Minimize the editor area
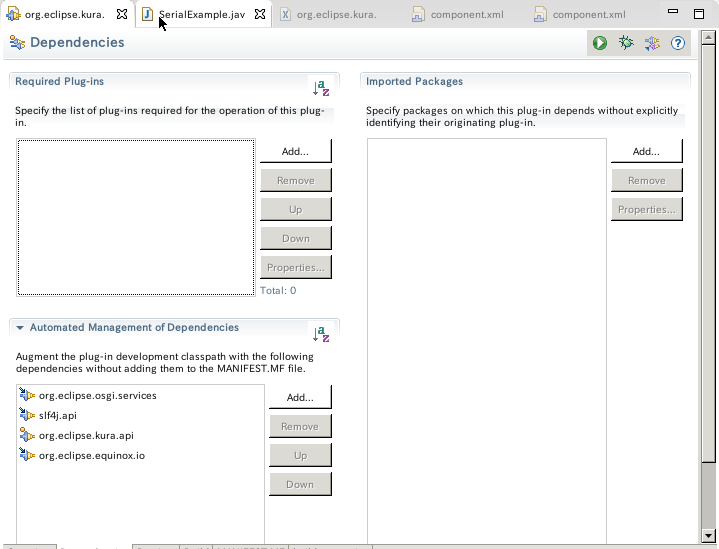This screenshot has width=719, height=549. (673, 11)
